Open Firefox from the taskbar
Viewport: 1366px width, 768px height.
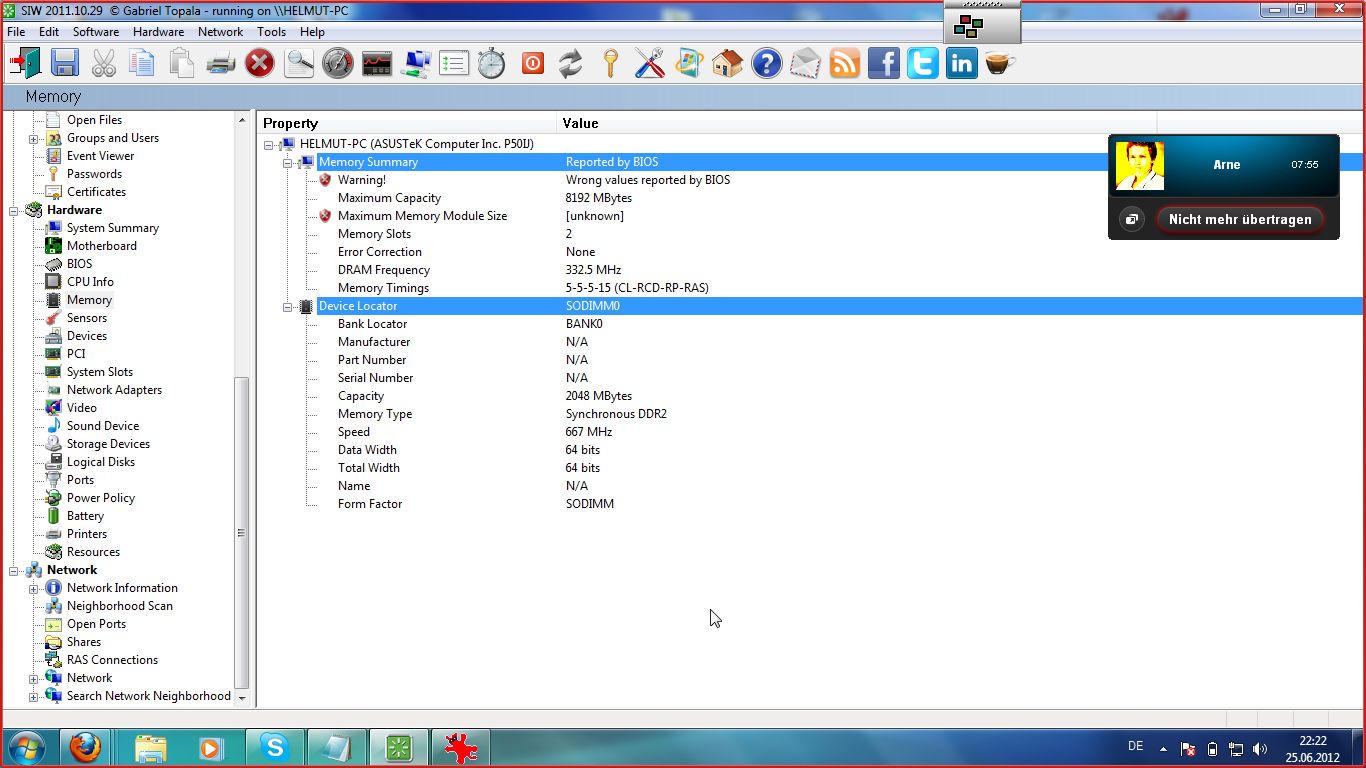(85, 747)
